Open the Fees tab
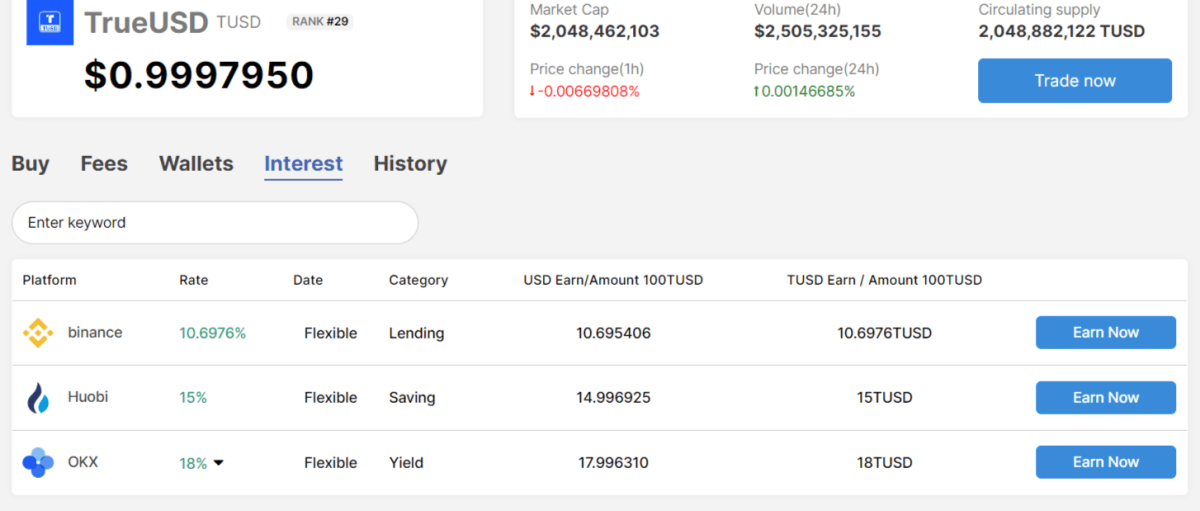This screenshot has height=511, width=1200. click(104, 164)
